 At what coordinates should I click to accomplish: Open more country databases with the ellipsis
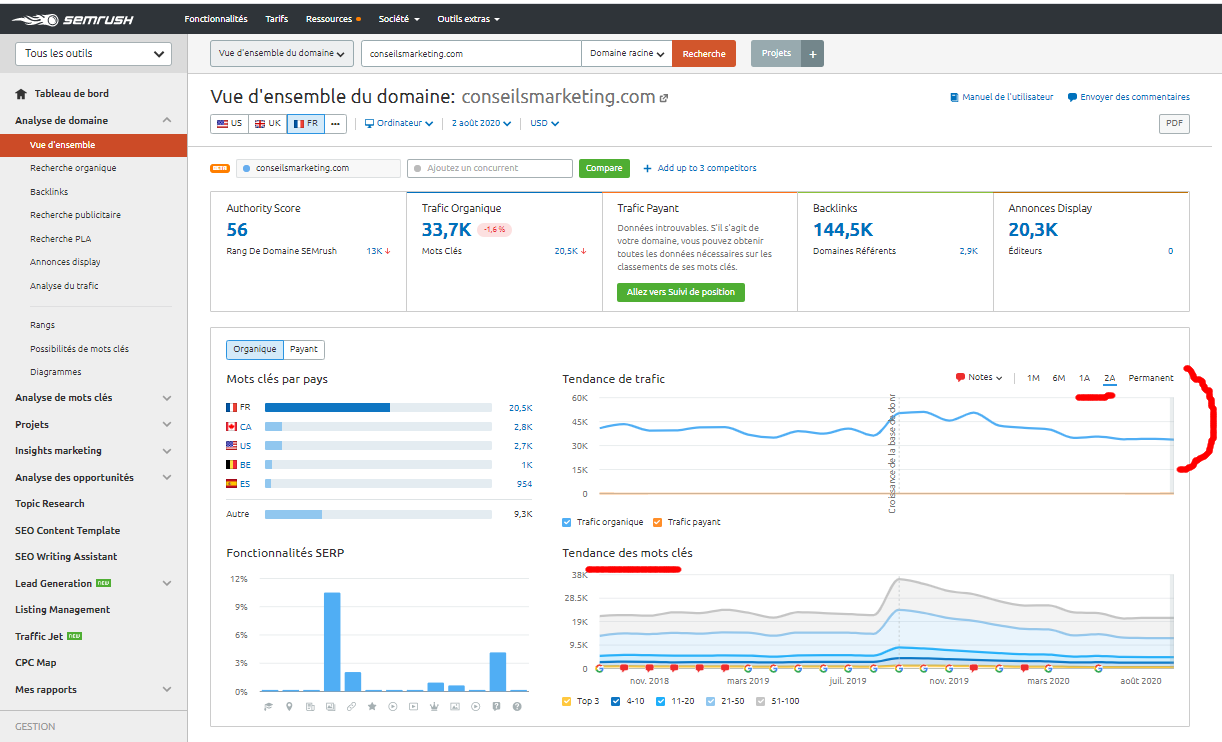(x=335, y=124)
